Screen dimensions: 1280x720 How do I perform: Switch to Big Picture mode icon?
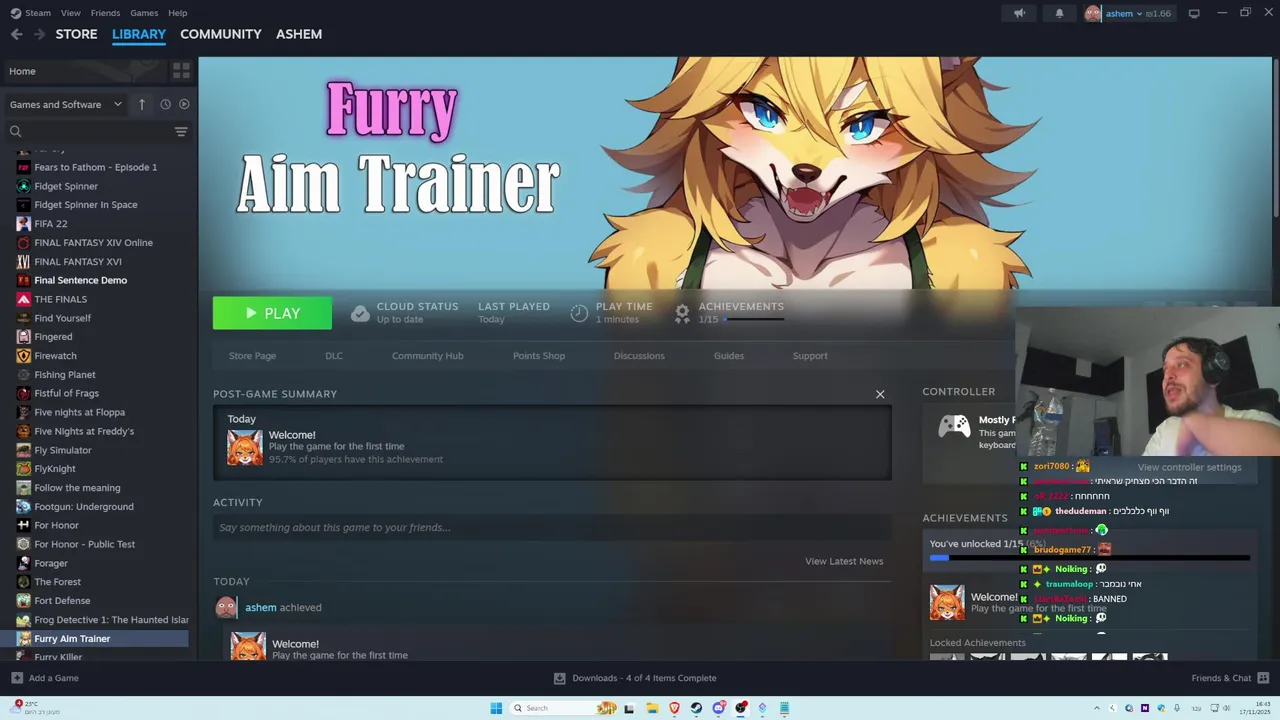click(x=1194, y=13)
